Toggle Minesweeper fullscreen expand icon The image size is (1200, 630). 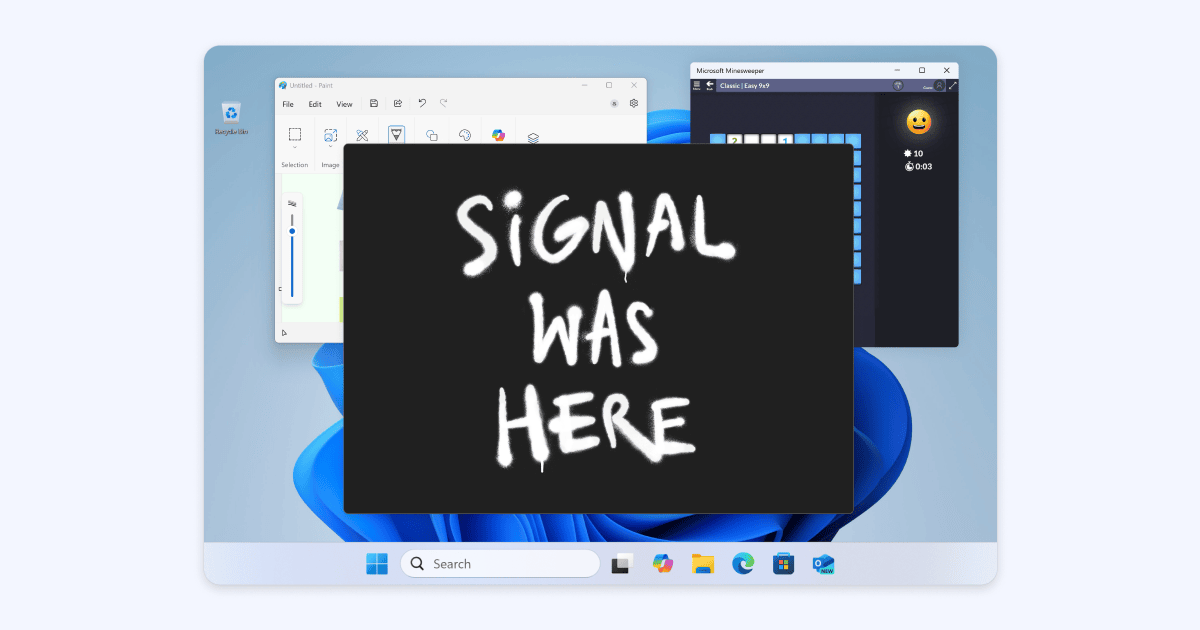coord(952,86)
